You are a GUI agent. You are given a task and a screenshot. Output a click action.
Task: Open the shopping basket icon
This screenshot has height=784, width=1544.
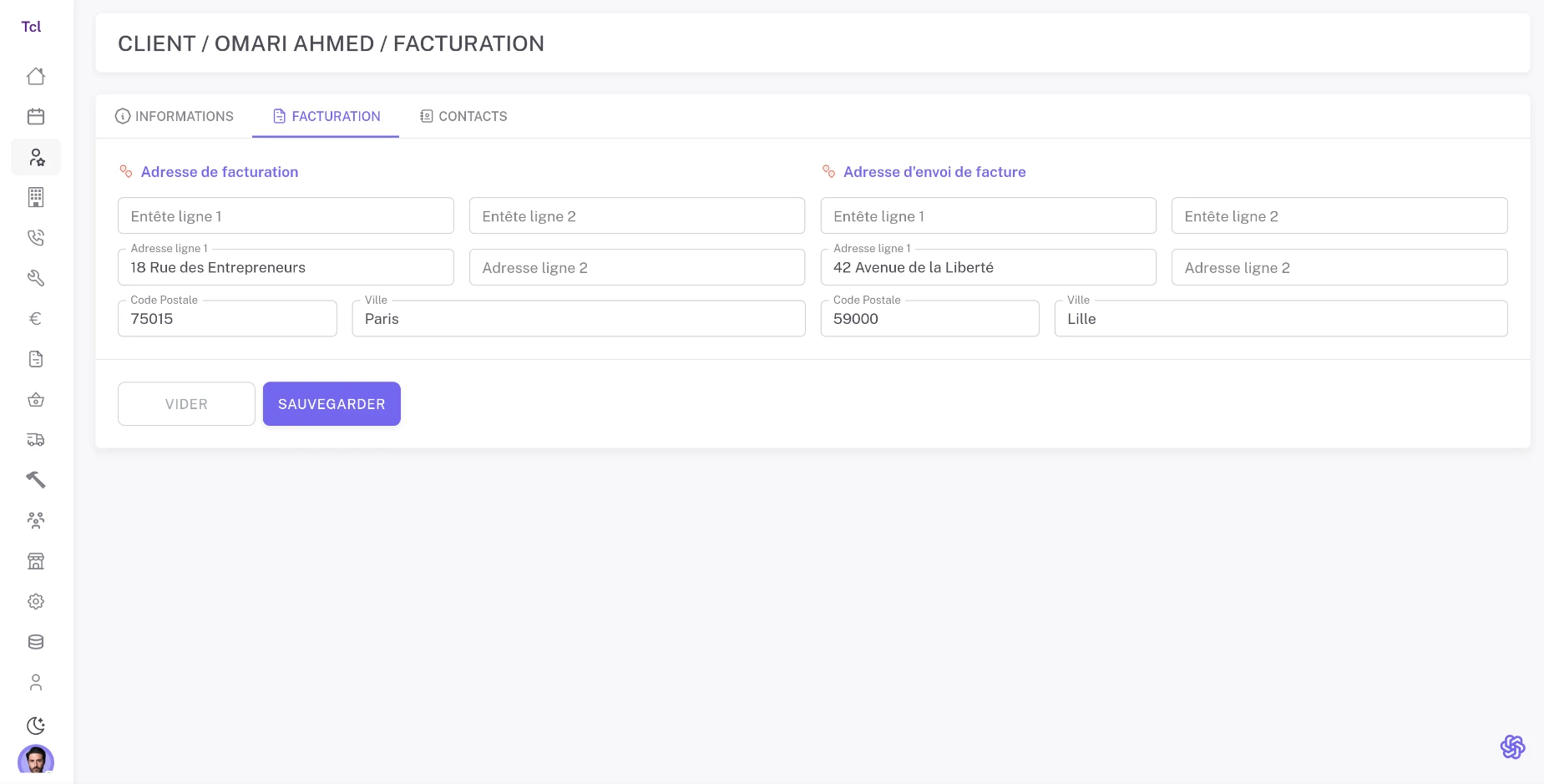pyautogui.click(x=36, y=399)
